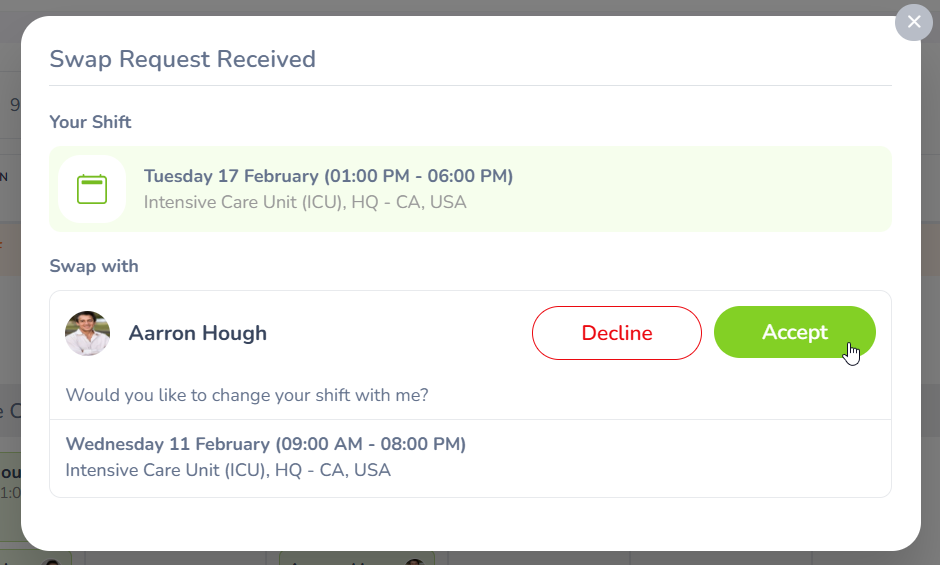940x565 pixels.
Task: Select the Tuesday 17 February date text
Action: coord(231,176)
